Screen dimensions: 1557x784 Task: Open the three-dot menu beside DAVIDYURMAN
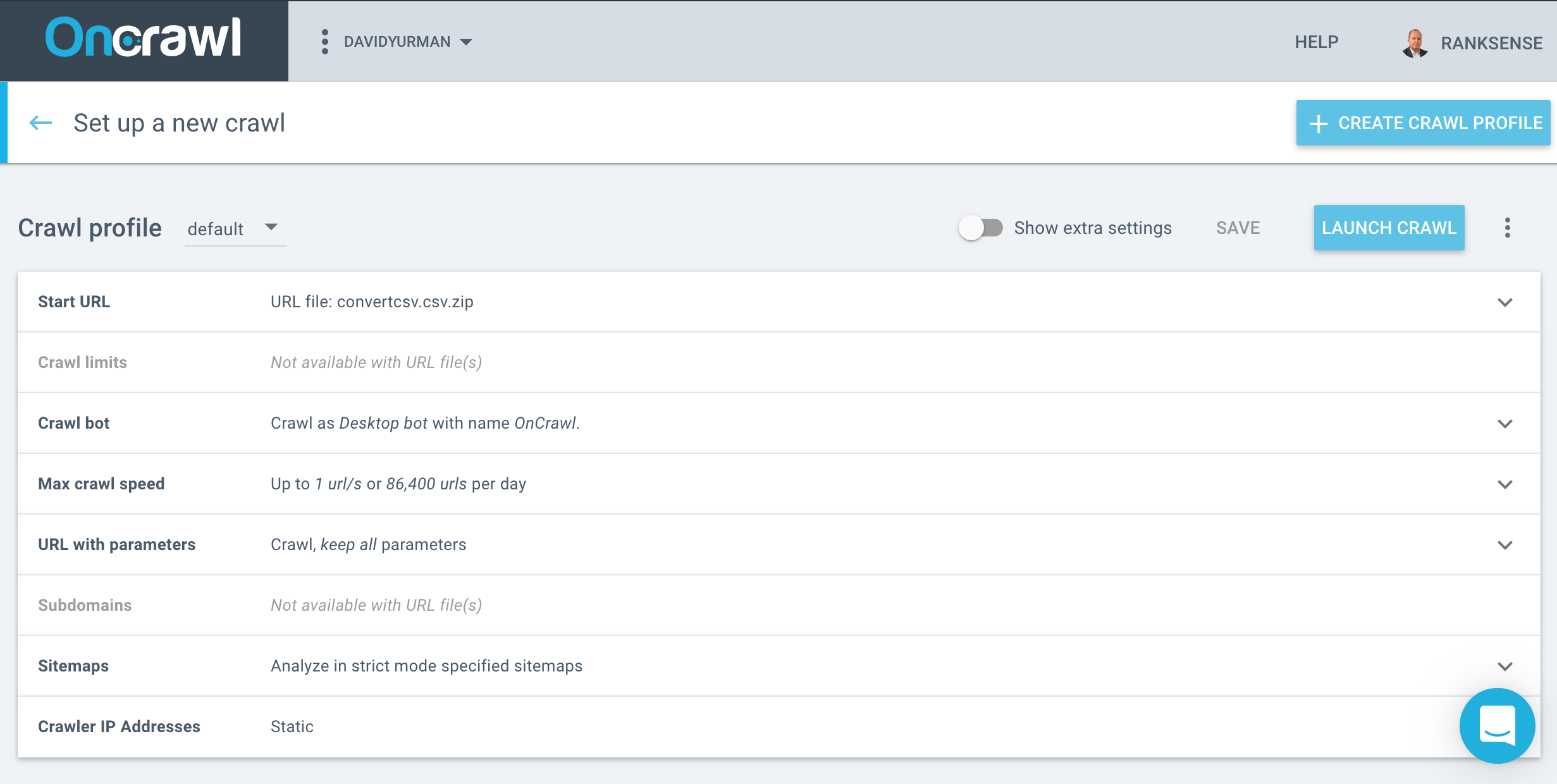coord(324,42)
